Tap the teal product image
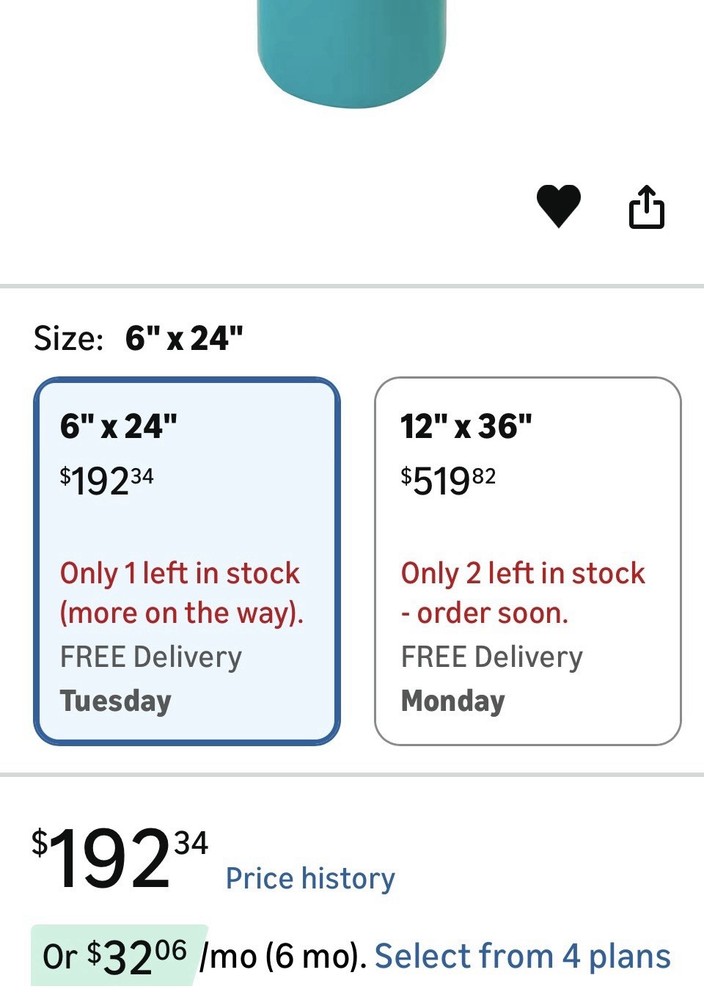 [351, 50]
